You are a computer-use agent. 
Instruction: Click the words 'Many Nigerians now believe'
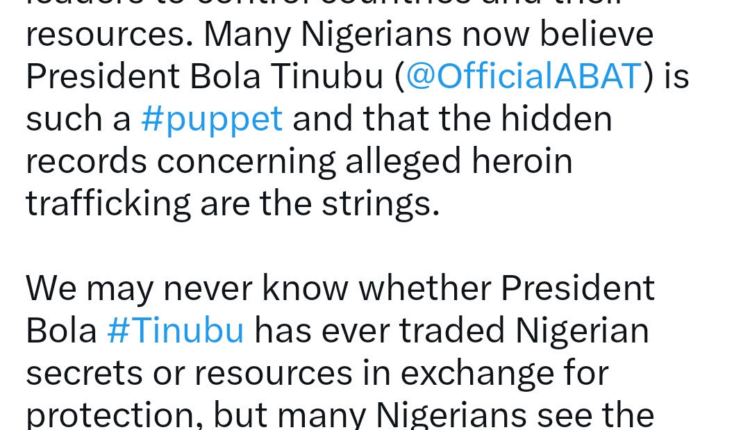(x=429, y=35)
